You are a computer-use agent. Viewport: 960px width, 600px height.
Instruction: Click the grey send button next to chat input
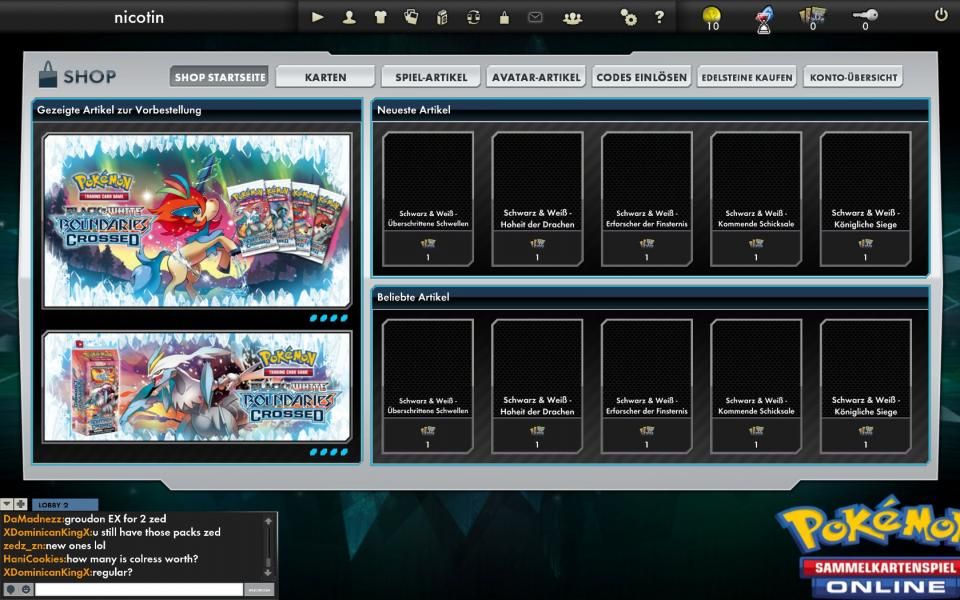(x=260, y=590)
